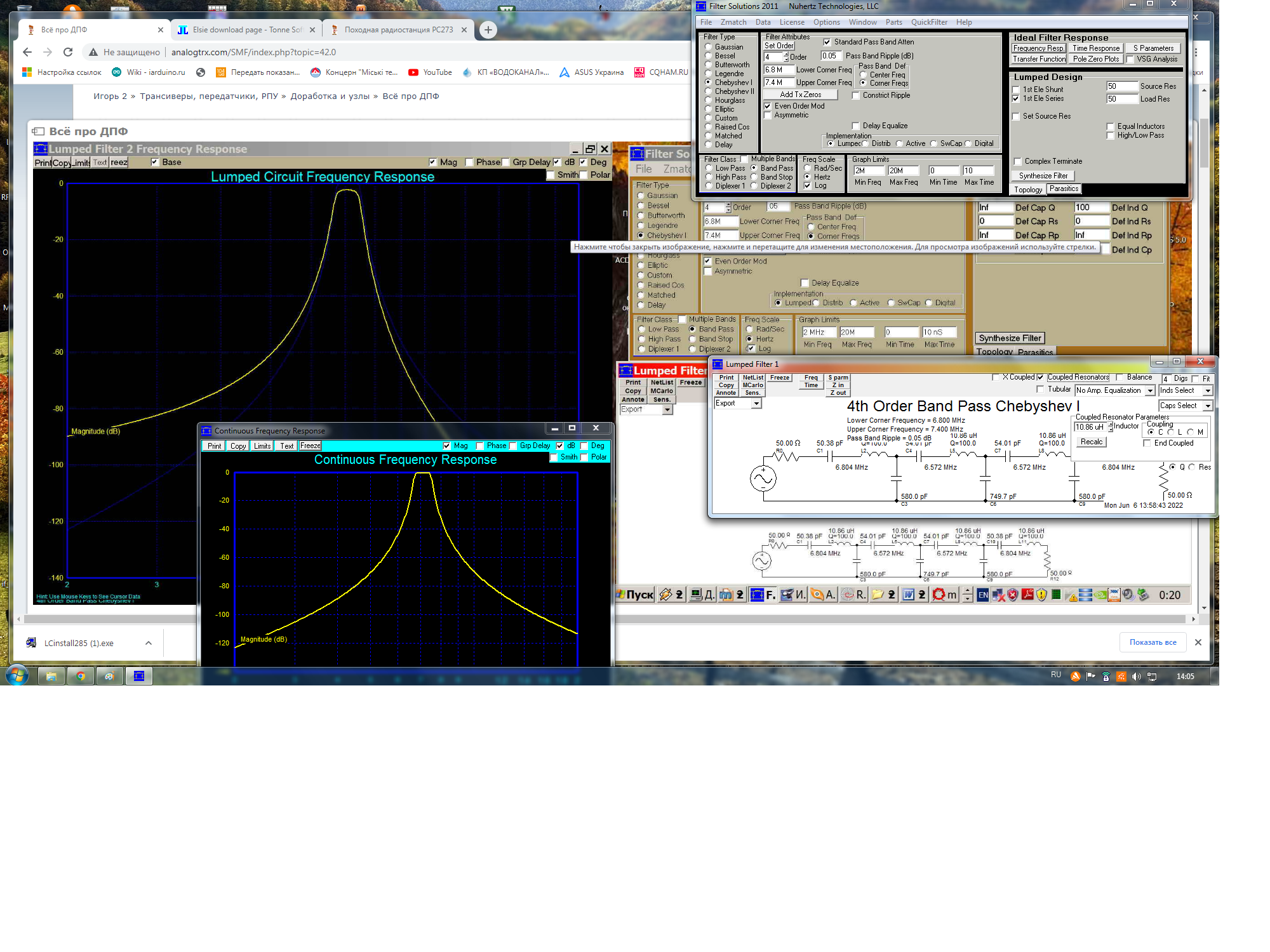This screenshot has width=1270, height=952.
Task: Click the Windows Start orb
Action: coord(17,675)
